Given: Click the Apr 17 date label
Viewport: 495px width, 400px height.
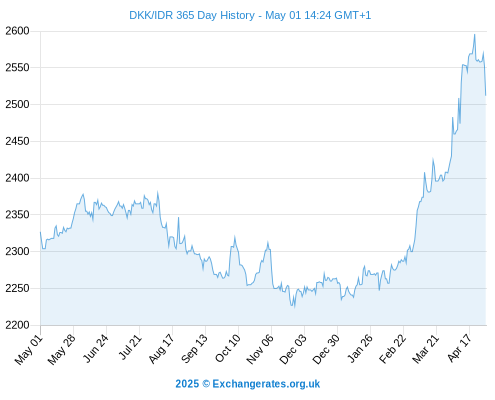Looking at the screenshot, I should 460,348.
